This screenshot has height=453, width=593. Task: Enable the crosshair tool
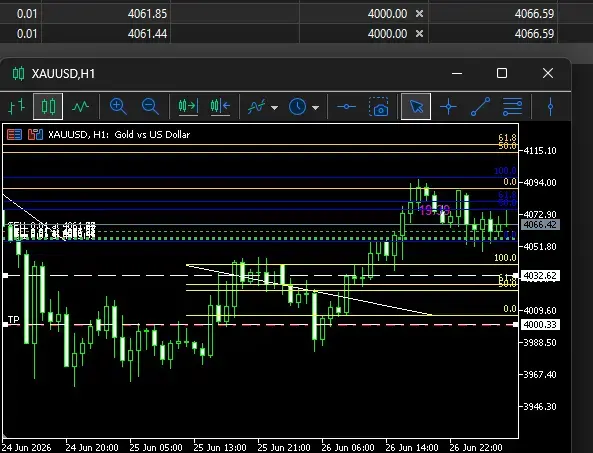448,107
